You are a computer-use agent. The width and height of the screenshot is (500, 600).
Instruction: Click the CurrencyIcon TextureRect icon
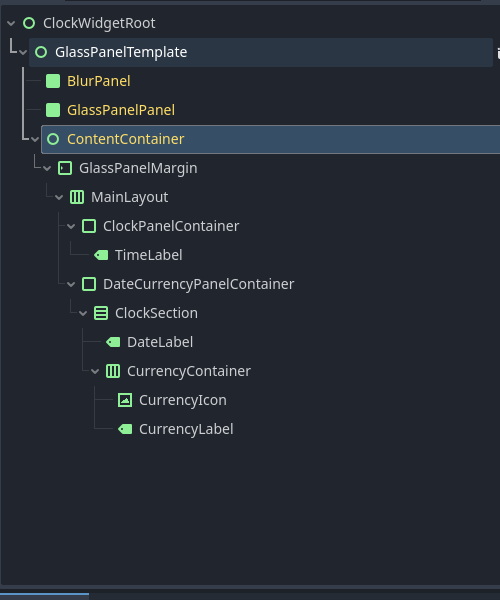125,400
